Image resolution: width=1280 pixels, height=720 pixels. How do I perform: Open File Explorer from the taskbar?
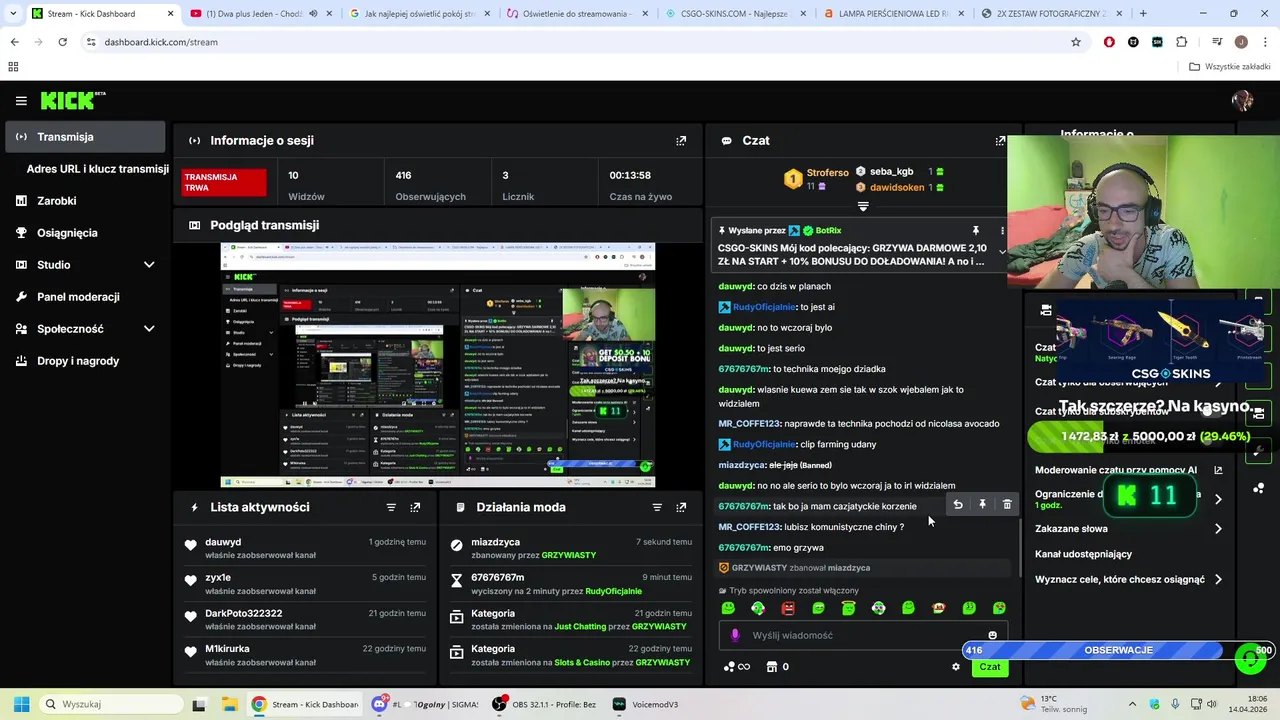click(x=229, y=704)
